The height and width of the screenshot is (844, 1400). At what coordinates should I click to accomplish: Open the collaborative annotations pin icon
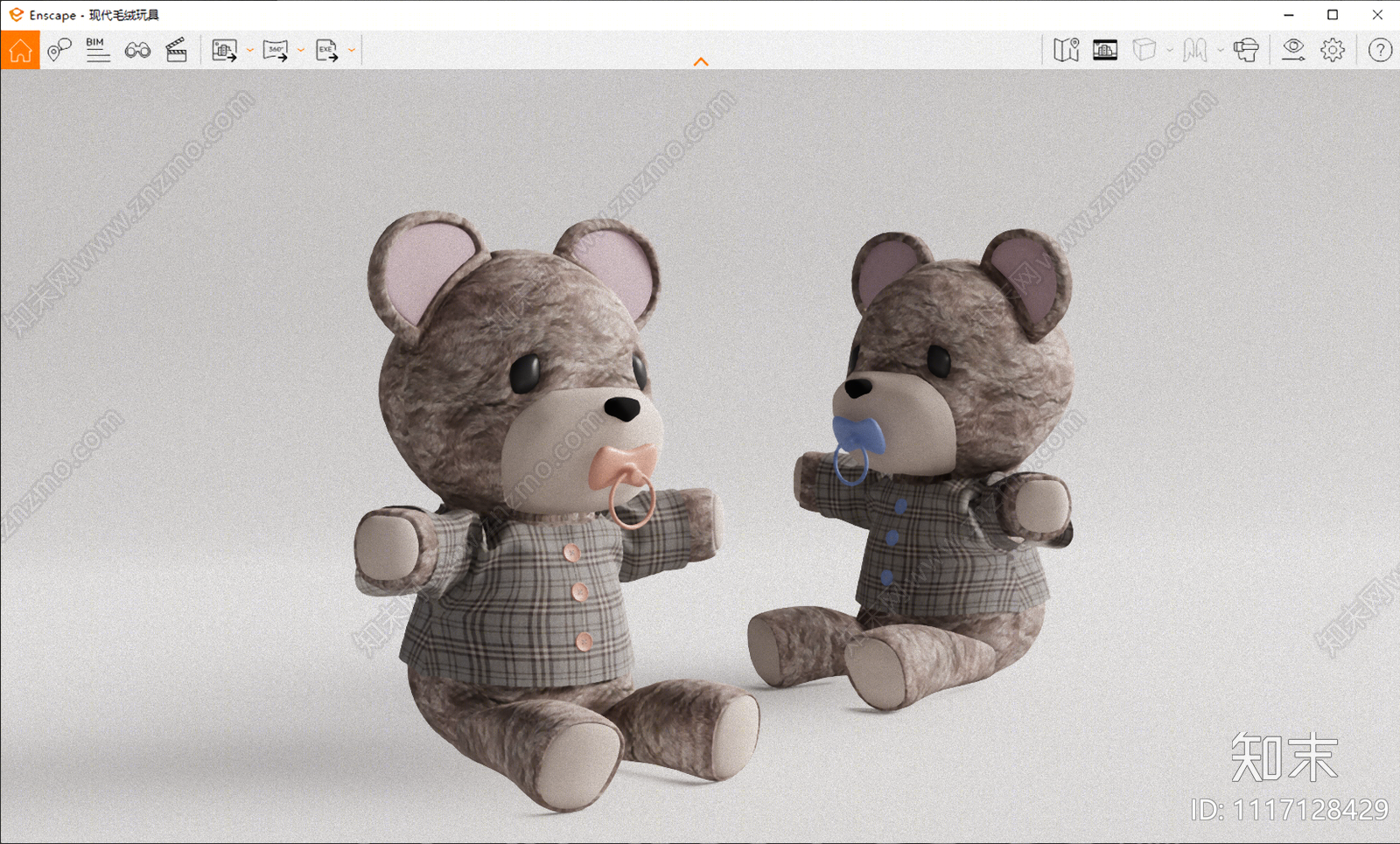pos(59,50)
